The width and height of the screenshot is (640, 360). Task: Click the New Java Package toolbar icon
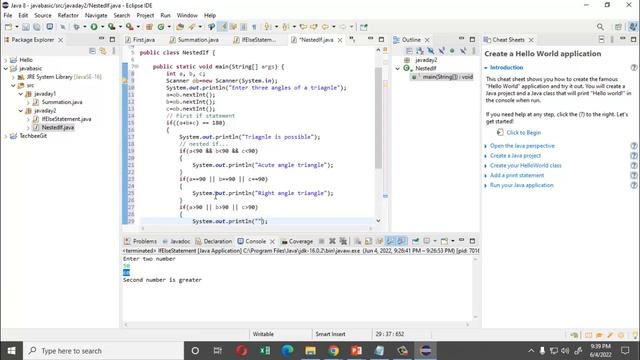click(x=149, y=27)
